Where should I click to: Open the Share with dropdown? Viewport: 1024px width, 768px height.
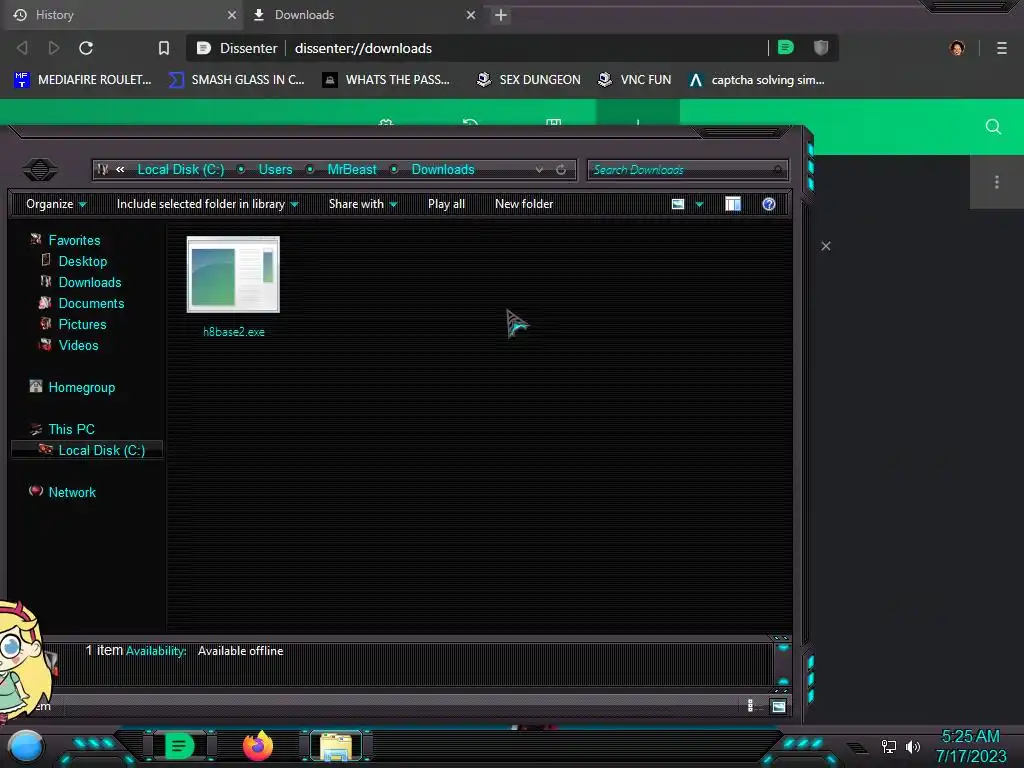[363, 204]
